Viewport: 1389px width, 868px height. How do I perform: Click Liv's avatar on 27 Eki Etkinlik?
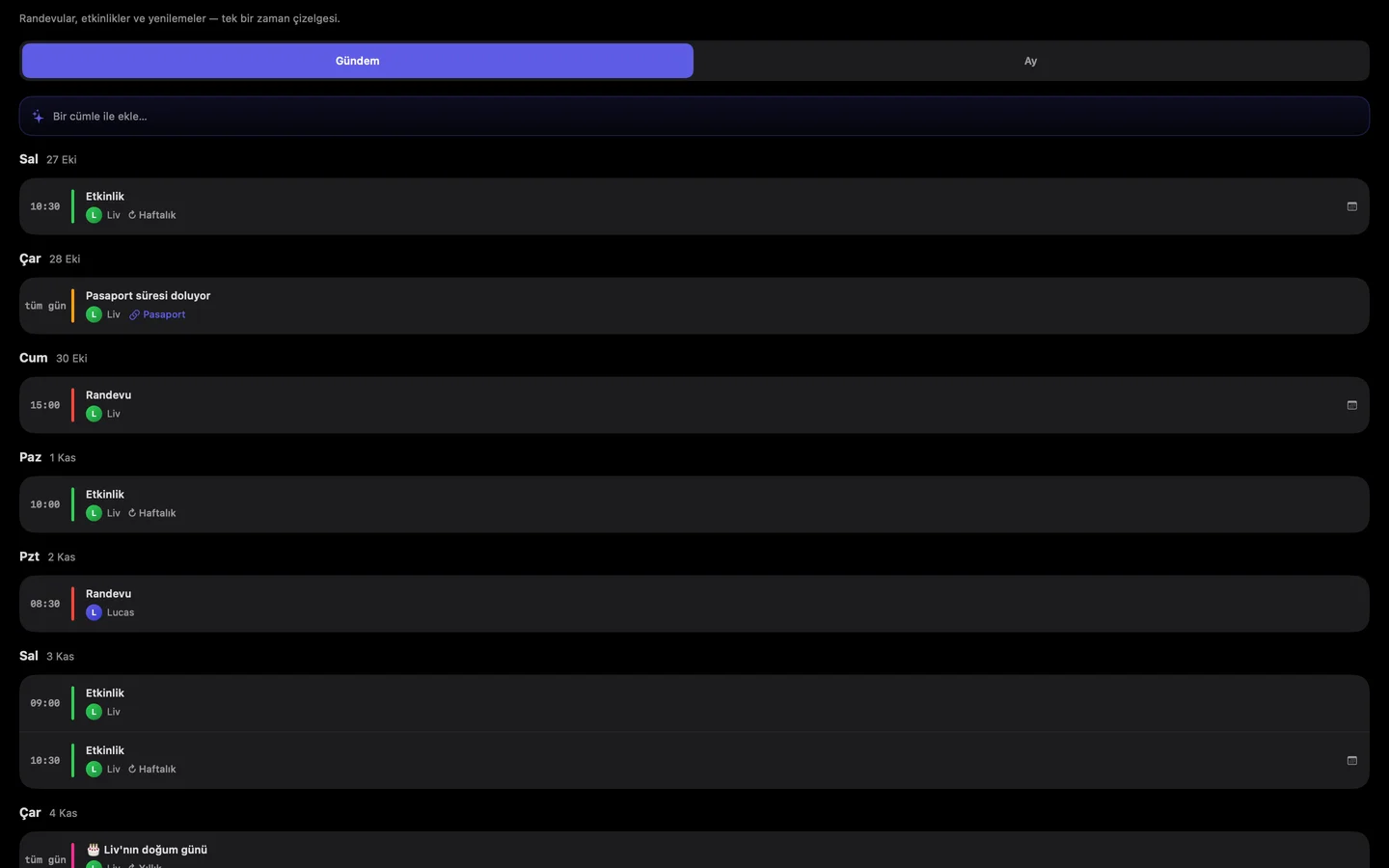tap(94, 215)
